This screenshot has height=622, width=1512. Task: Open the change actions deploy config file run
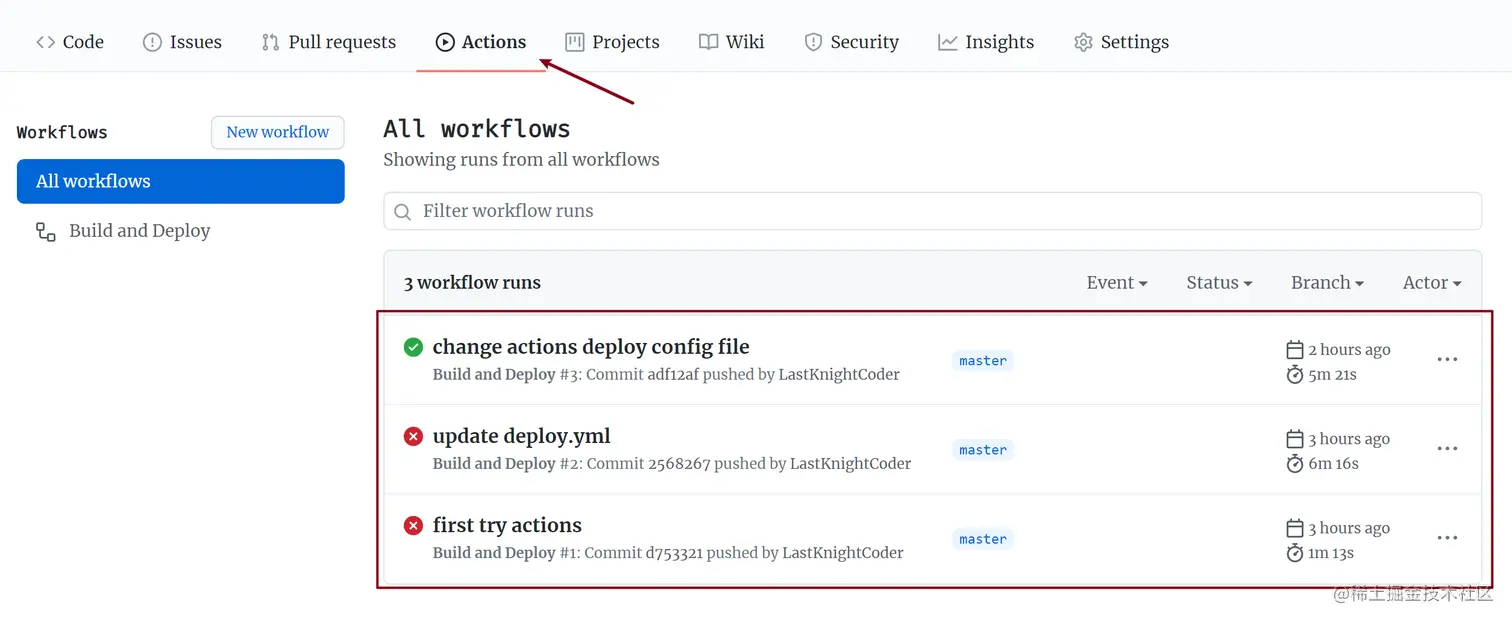coord(591,347)
